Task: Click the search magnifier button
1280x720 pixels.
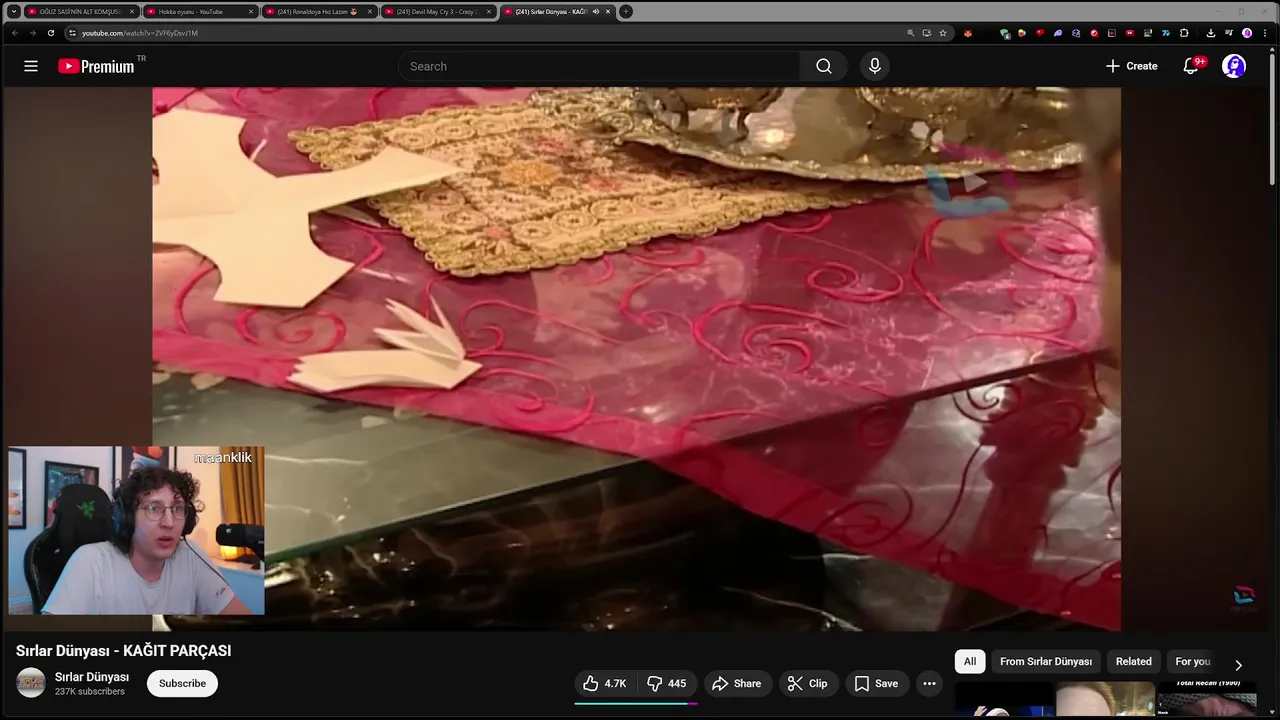Action: 823,66
